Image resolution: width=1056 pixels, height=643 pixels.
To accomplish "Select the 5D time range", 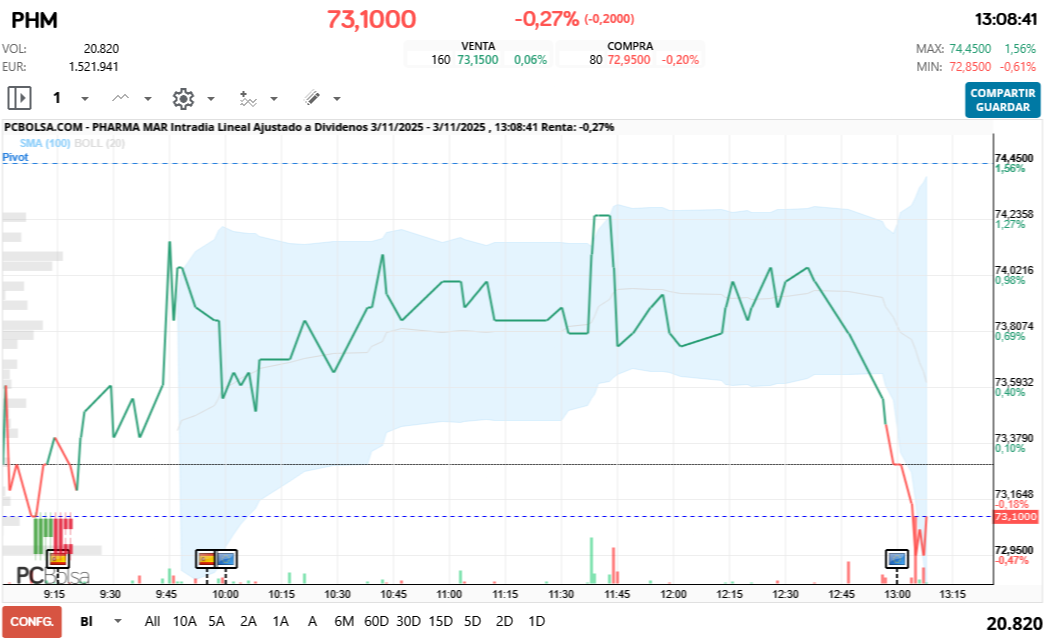I will 472,621.
